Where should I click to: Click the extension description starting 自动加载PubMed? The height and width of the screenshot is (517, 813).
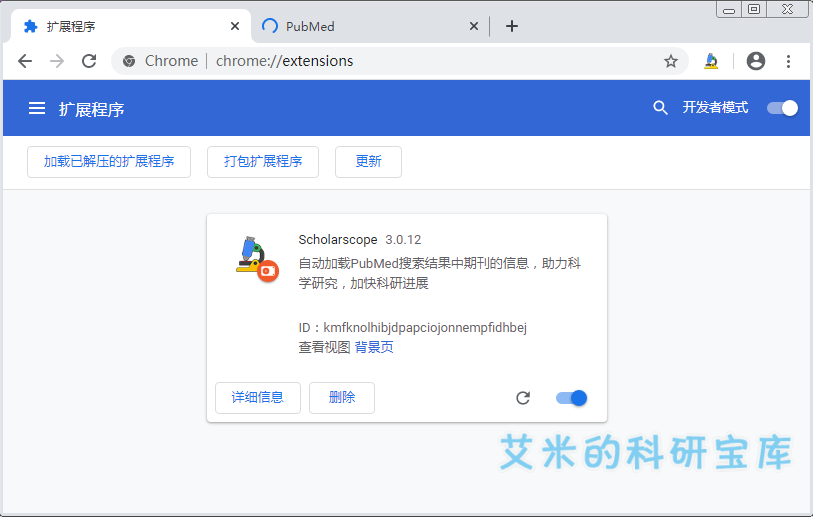[x=440, y=273]
